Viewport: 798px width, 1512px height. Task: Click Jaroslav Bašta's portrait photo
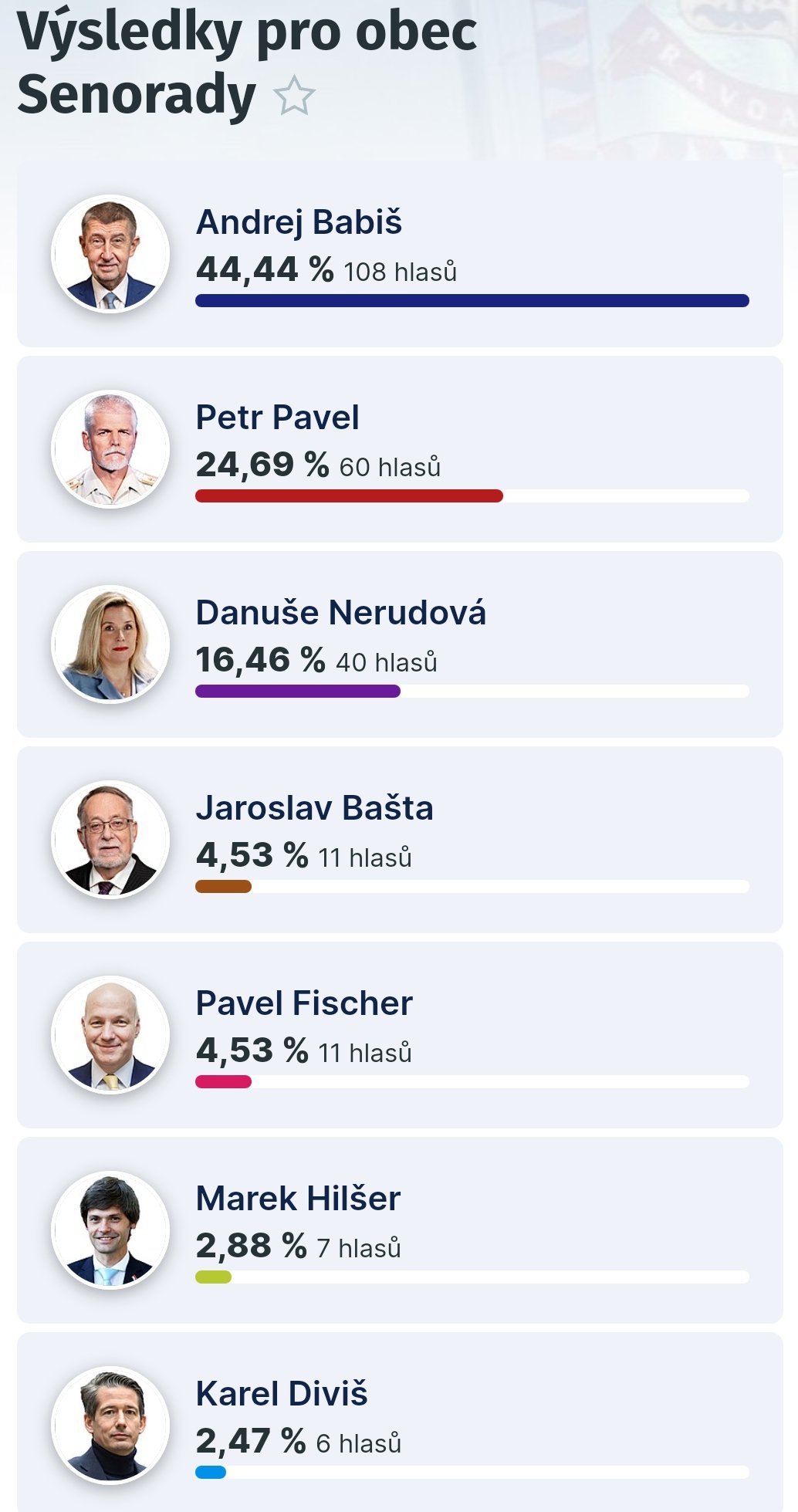[110, 840]
